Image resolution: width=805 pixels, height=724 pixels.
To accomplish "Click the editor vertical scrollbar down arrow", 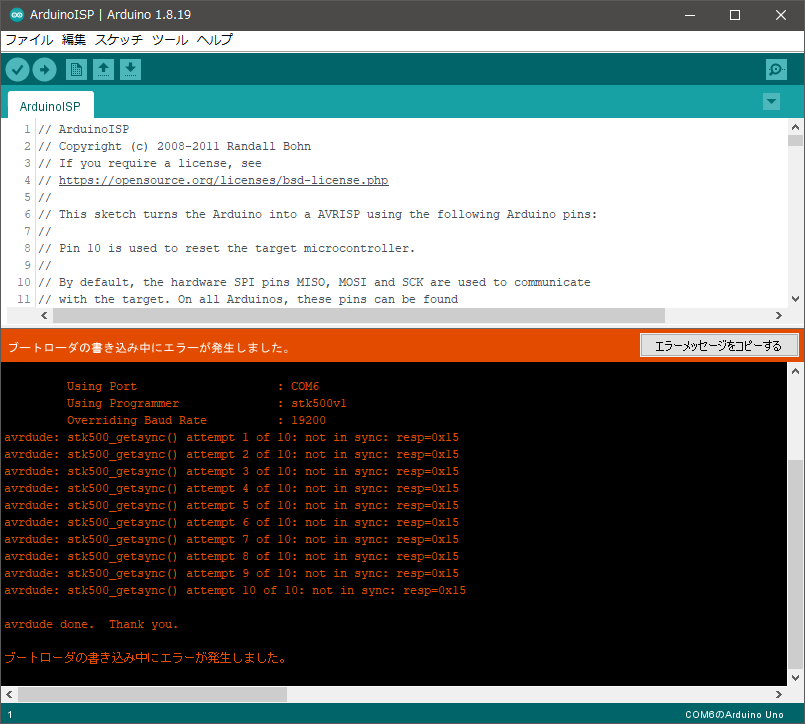I will (795, 298).
